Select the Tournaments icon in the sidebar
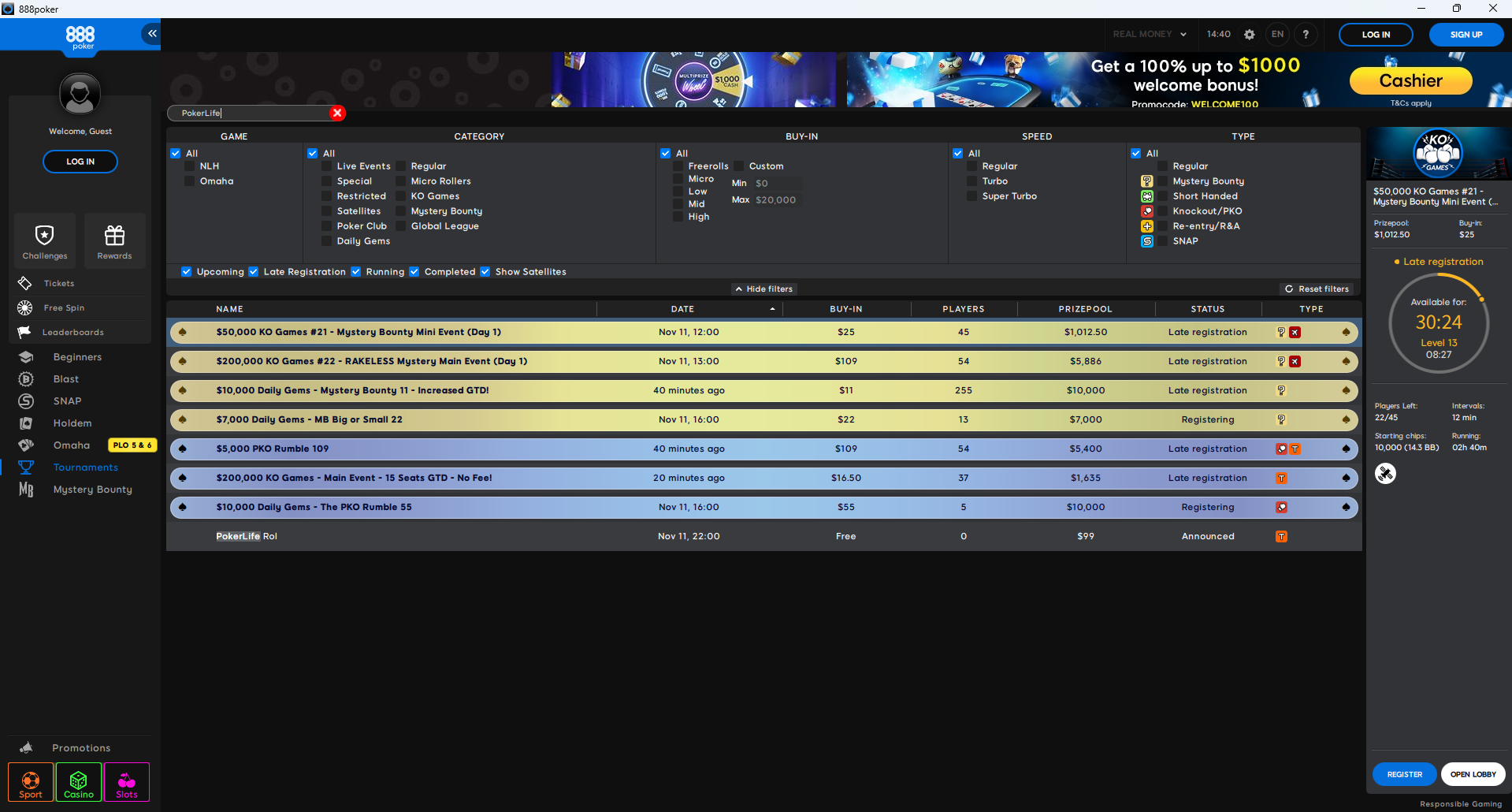1512x812 pixels. 26,467
